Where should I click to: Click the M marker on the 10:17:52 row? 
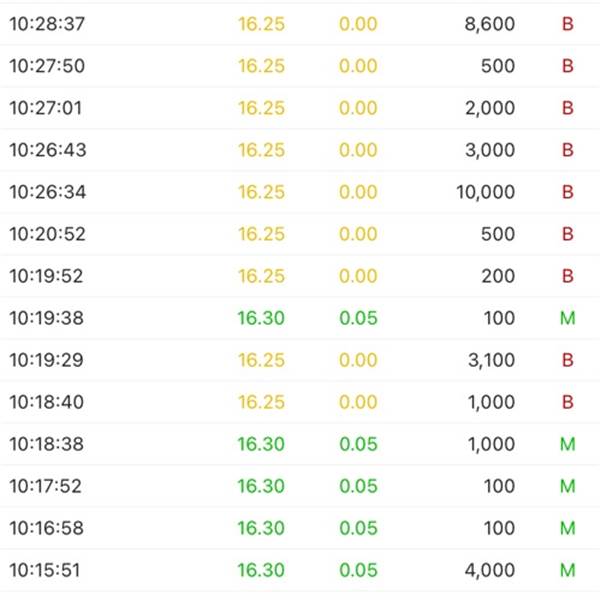568,486
